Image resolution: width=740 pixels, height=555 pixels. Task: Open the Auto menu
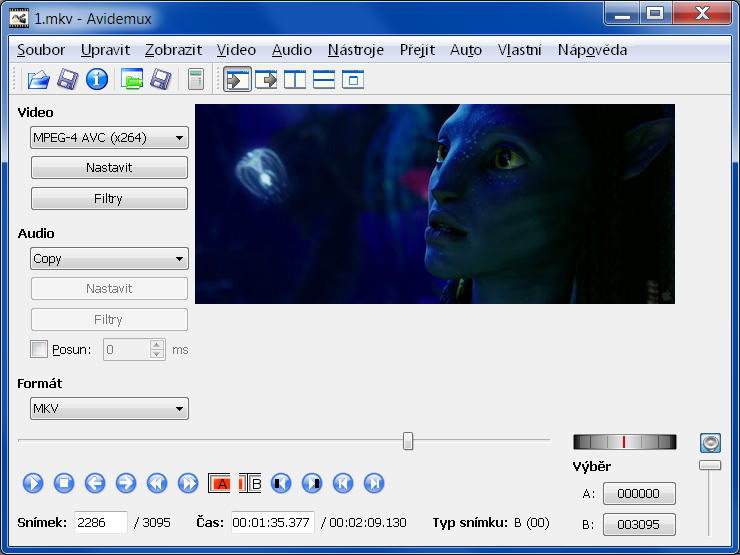[x=466, y=50]
